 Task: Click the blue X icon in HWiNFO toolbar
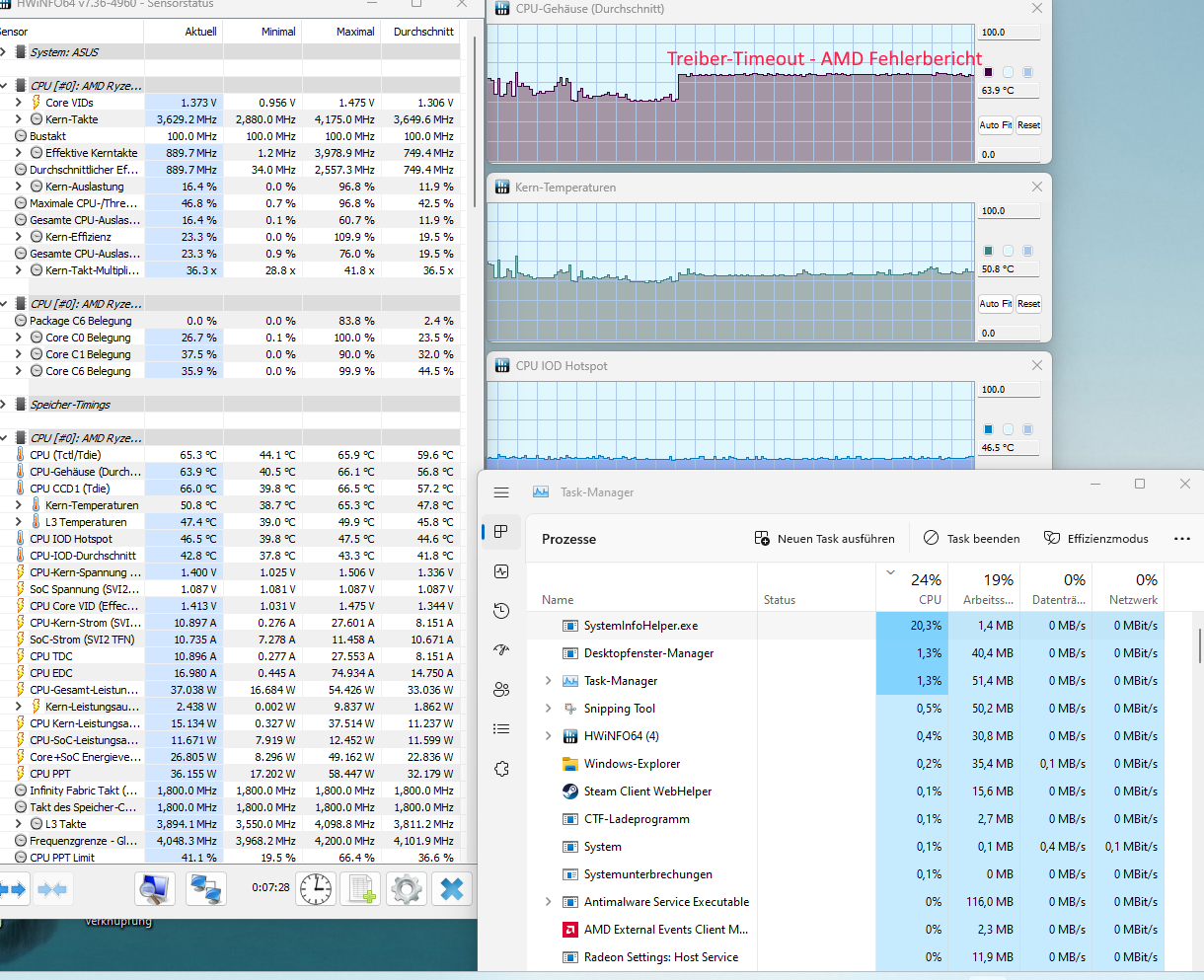point(452,889)
